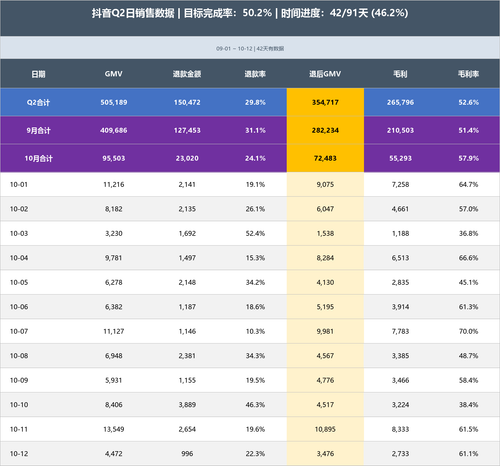Click October margin rate 57.9%
The image size is (500, 466).
click(468, 158)
